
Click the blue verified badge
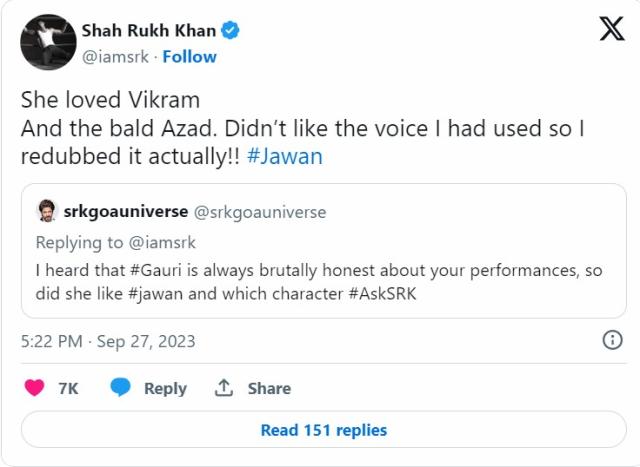click(x=230, y=30)
